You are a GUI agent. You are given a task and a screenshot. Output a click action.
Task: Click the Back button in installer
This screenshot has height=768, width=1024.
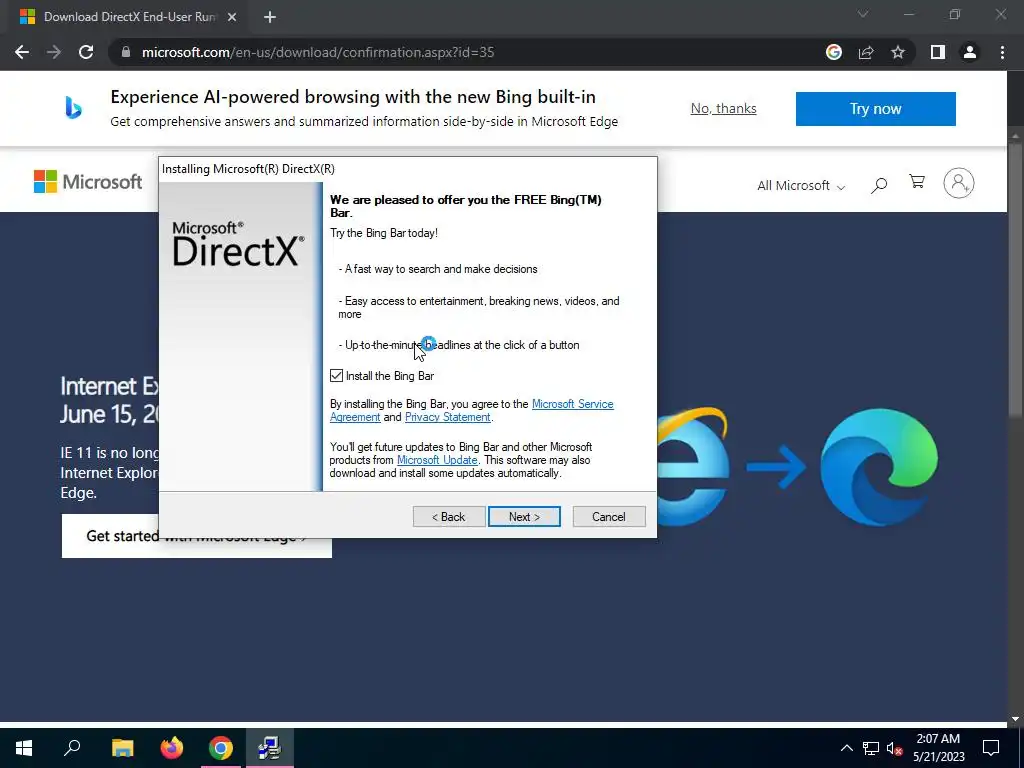pos(449,517)
